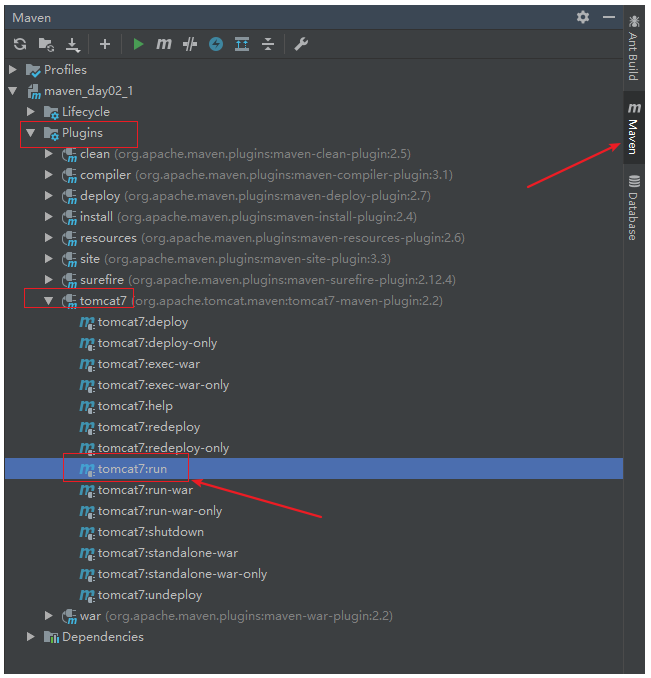
Task: Expand the Profiles node
Action: [13, 70]
